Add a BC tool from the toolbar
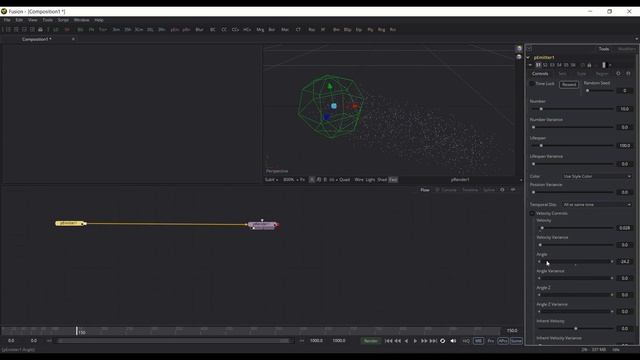Screen dimensions: 640x360 (213, 30)
